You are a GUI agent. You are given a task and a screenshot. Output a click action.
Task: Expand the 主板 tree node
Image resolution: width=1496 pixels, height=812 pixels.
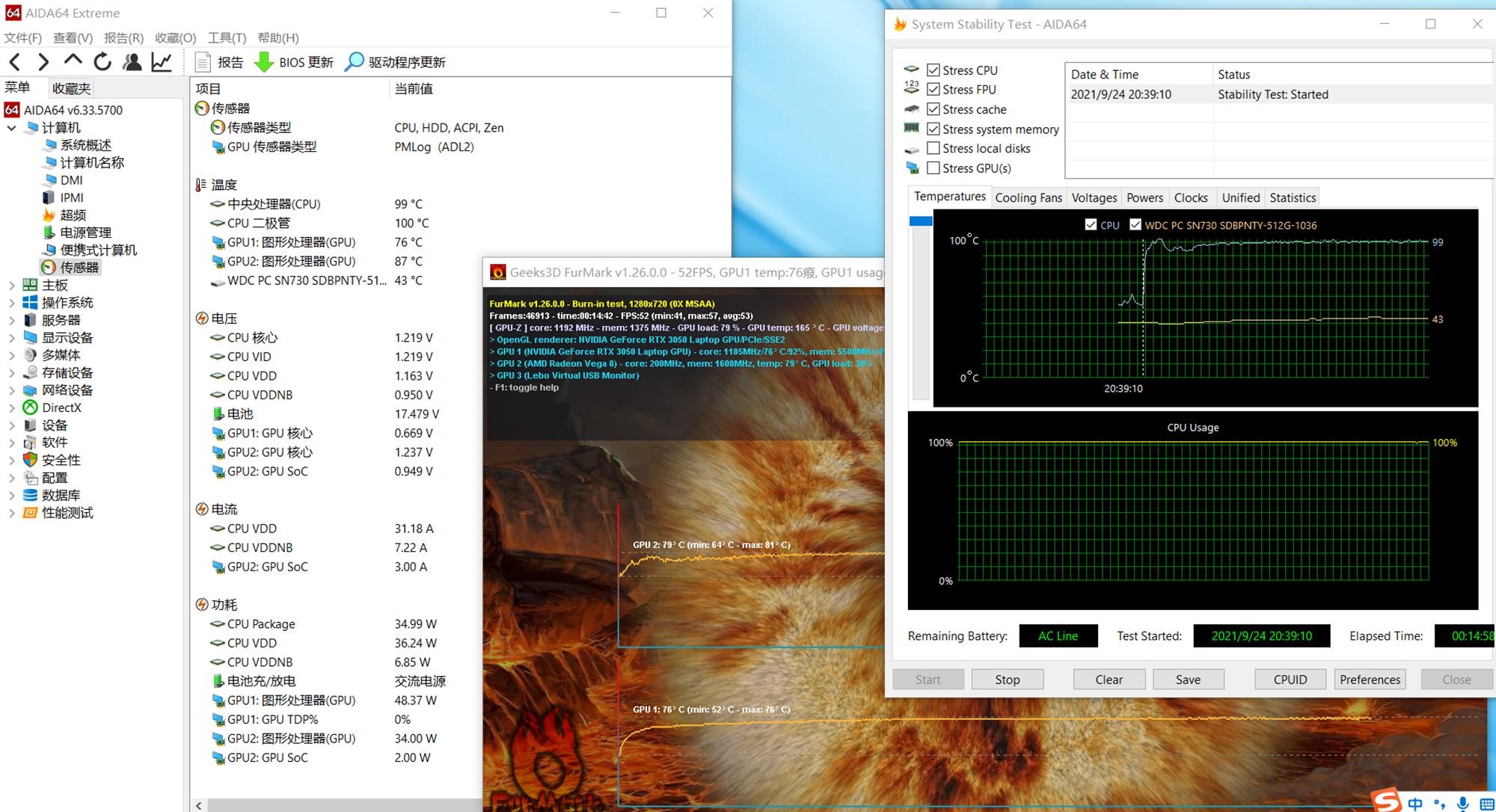[11, 285]
